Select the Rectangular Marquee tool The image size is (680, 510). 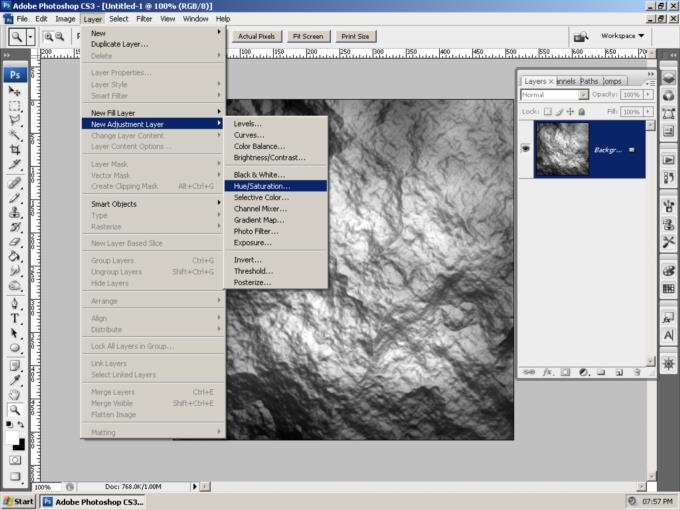coord(15,106)
